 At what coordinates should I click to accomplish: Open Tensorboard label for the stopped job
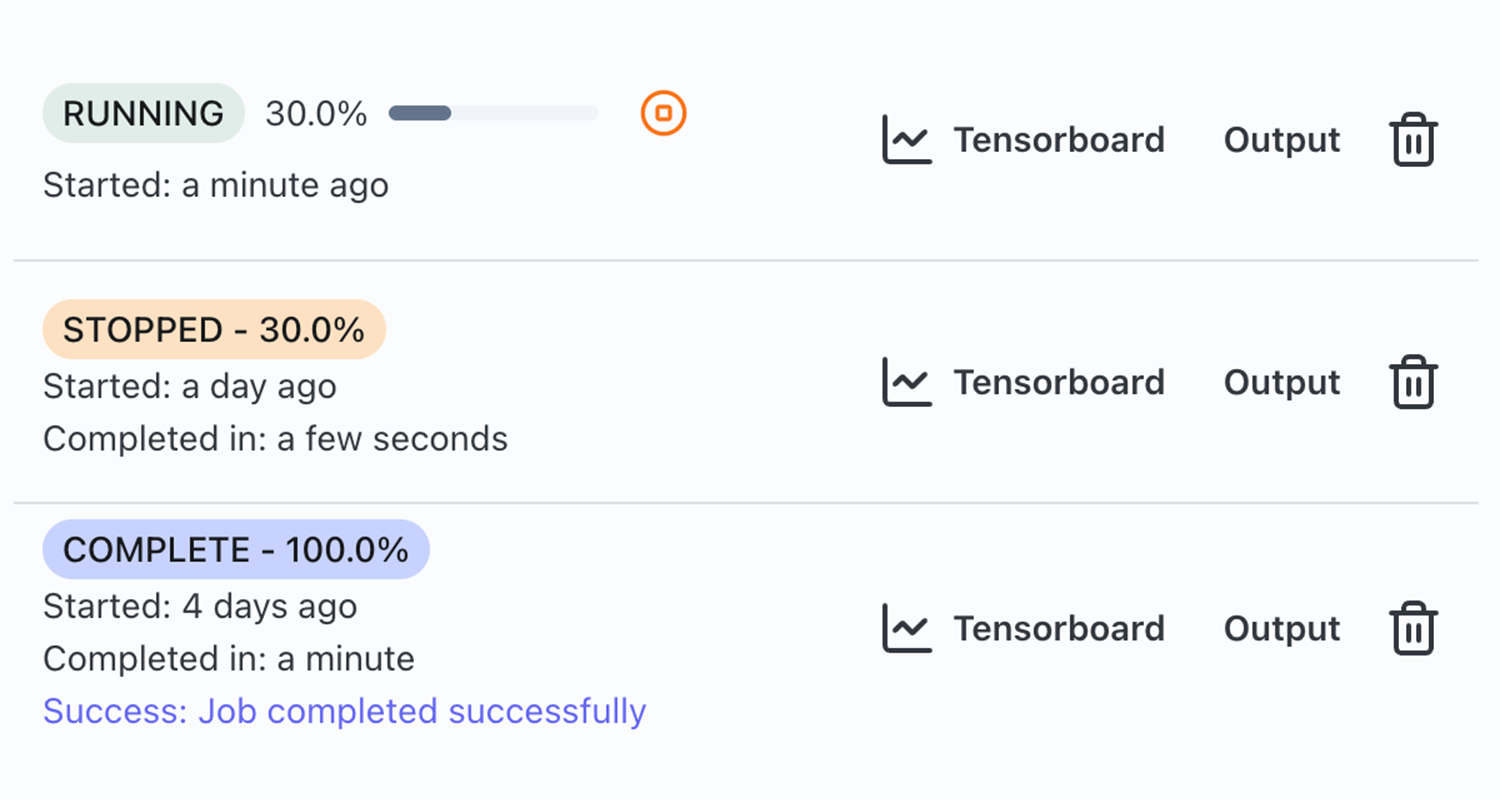pos(1058,382)
